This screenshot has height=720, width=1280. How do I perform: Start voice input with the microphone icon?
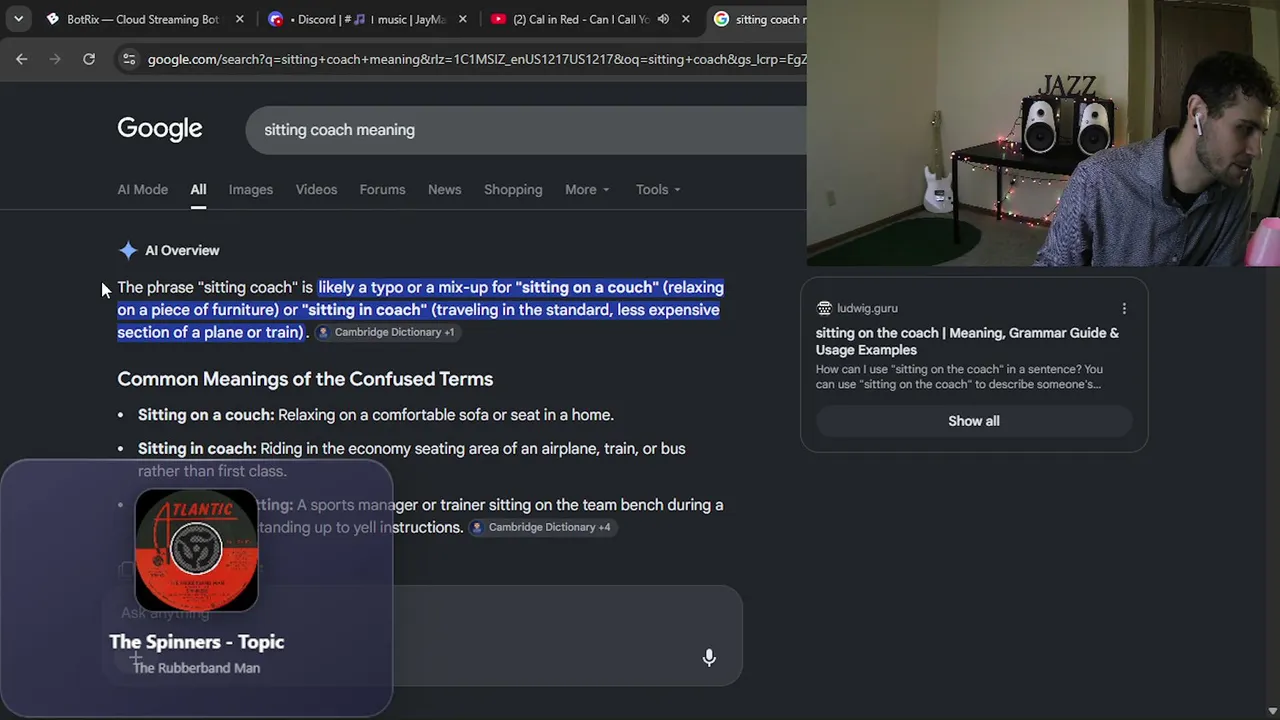pyautogui.click(x=709, y=657)
